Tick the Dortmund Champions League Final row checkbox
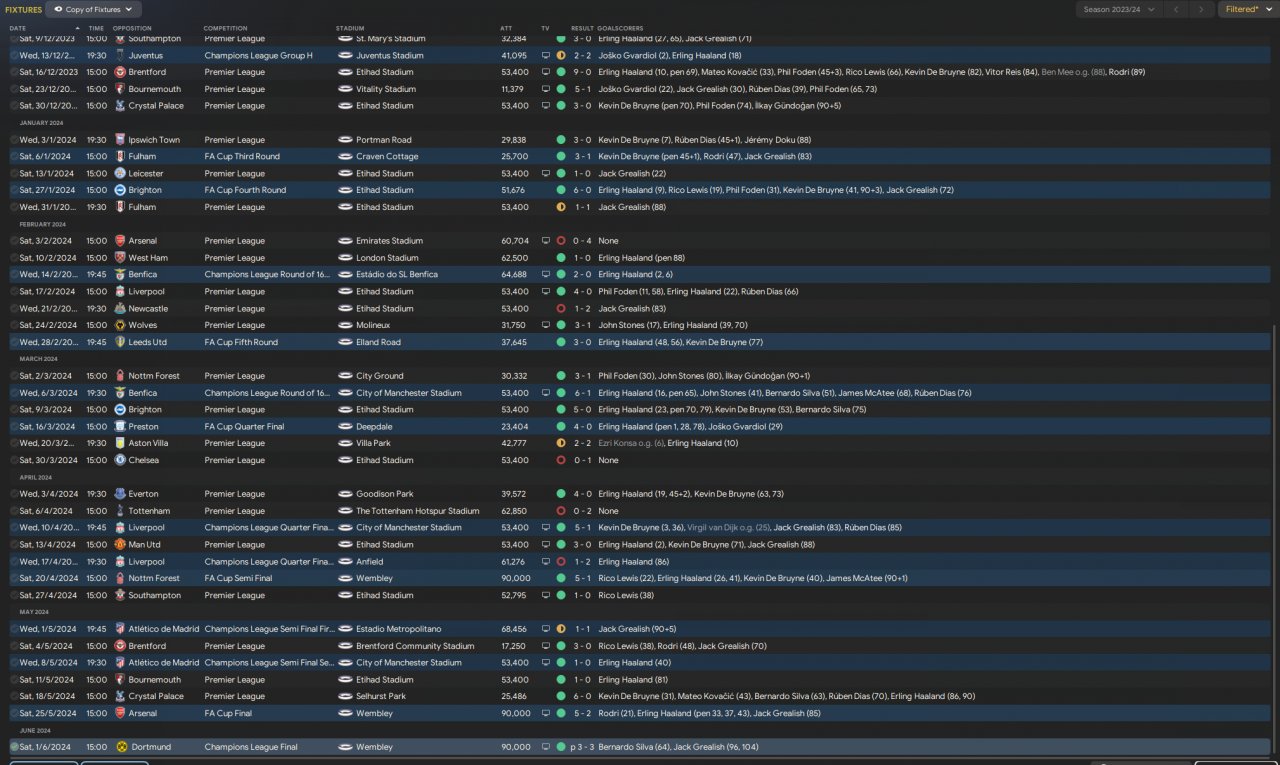 tap(15, 747)
